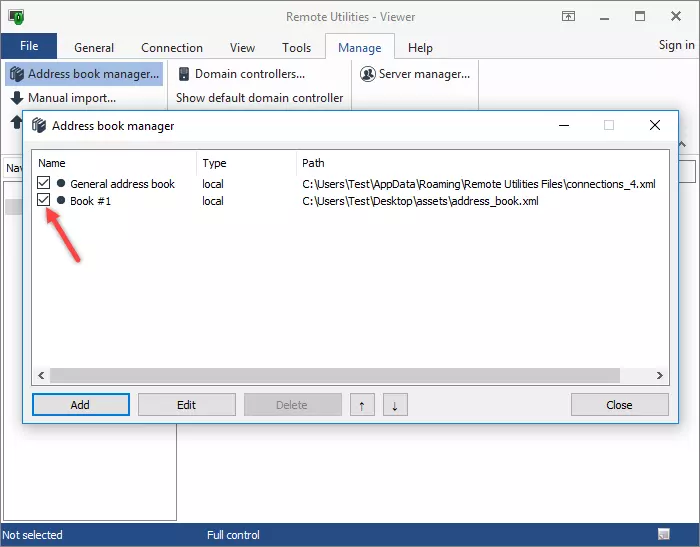Click horizontal scrollbar right arrow

coord(659,376)
